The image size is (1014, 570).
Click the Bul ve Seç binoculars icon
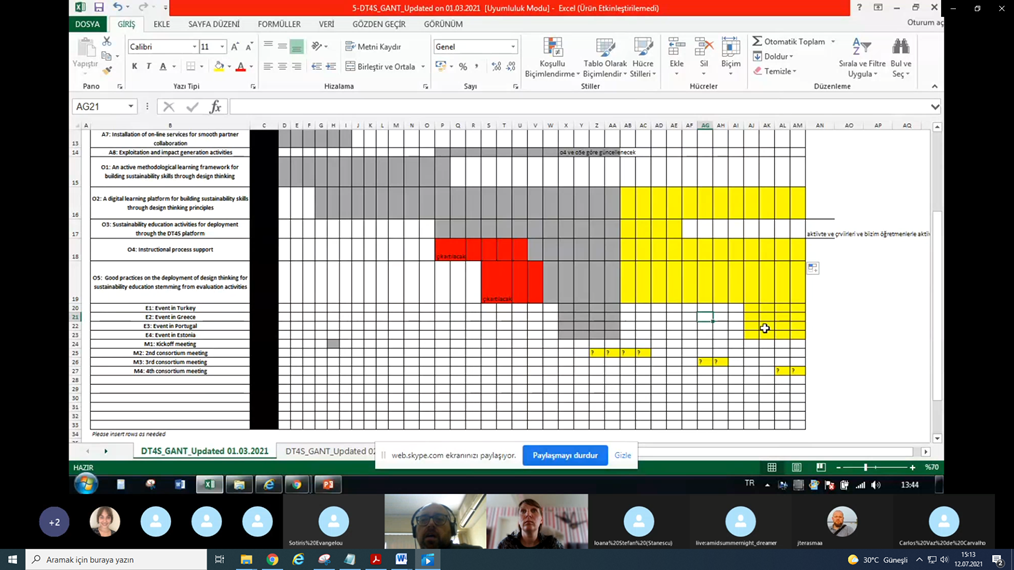point(901,59)
